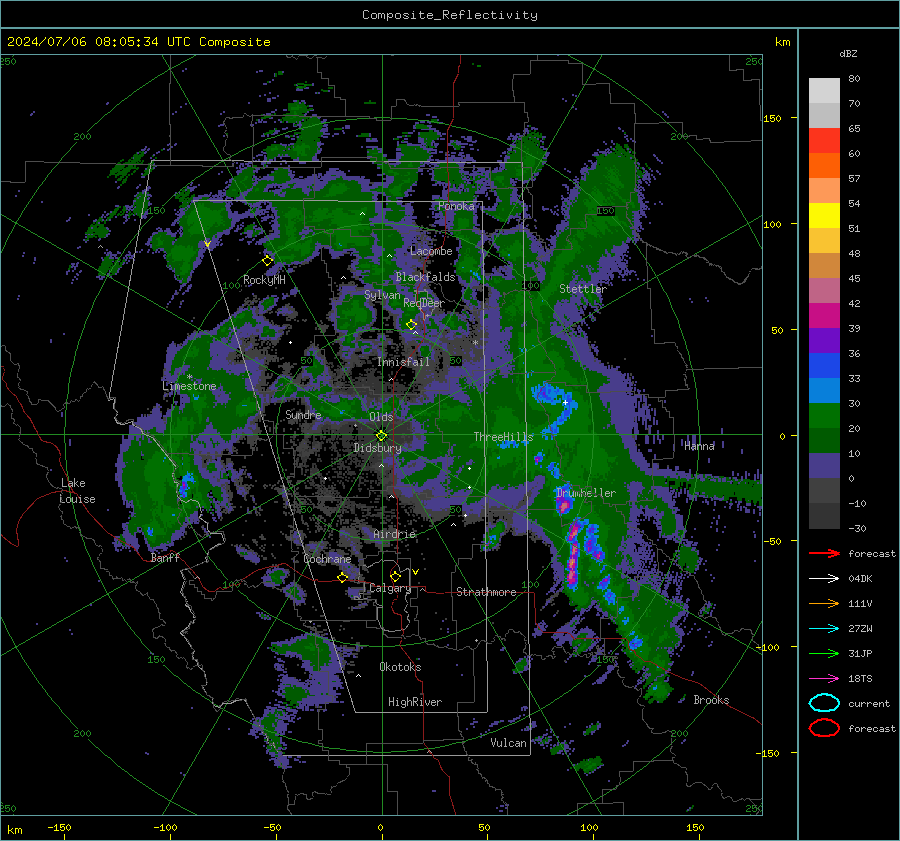Click the storm cell near Lake Louise

click(184, 484)
